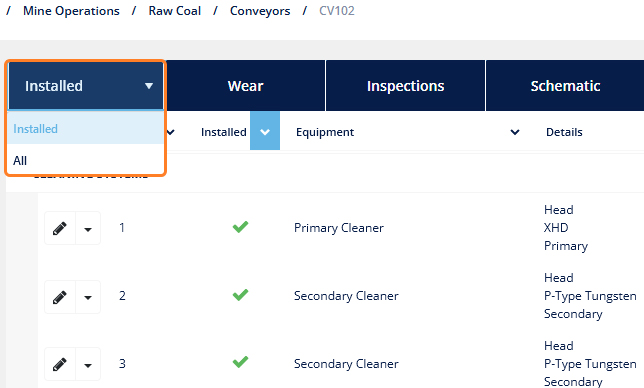
Task: Switch to the Schematic tab
Action: (x=565, y=86)
